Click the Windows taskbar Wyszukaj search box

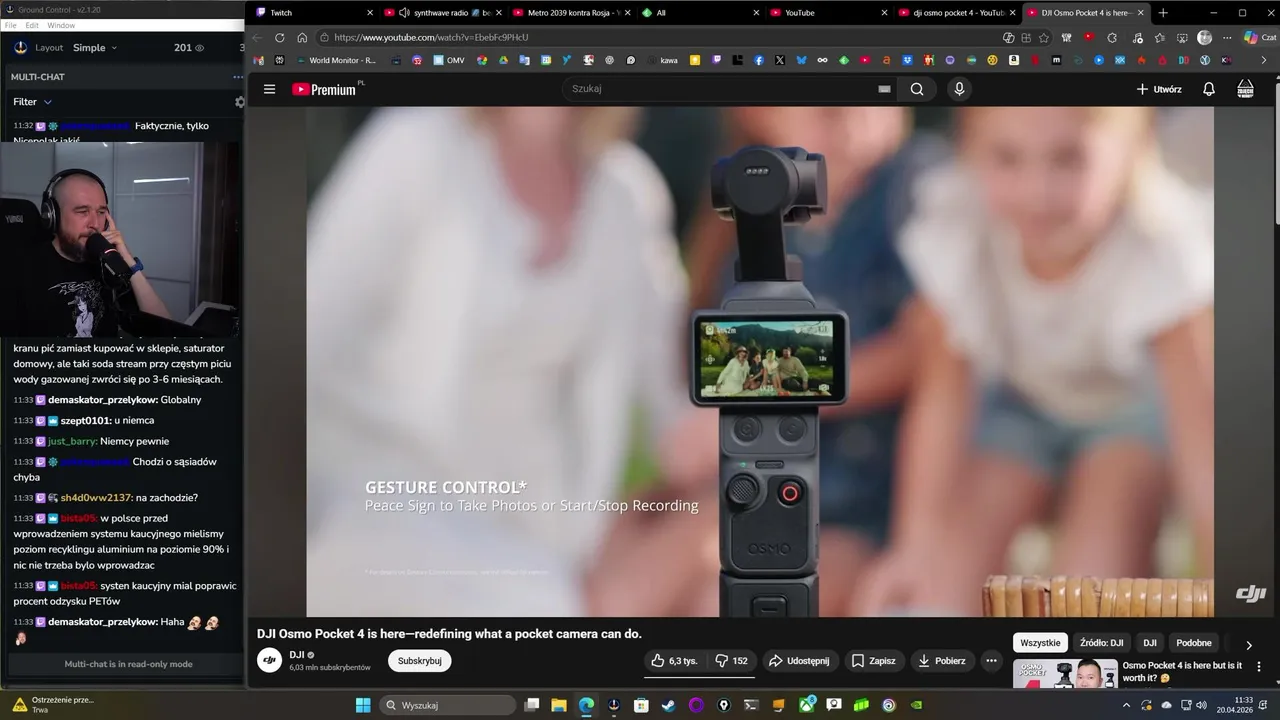[448, 705]
